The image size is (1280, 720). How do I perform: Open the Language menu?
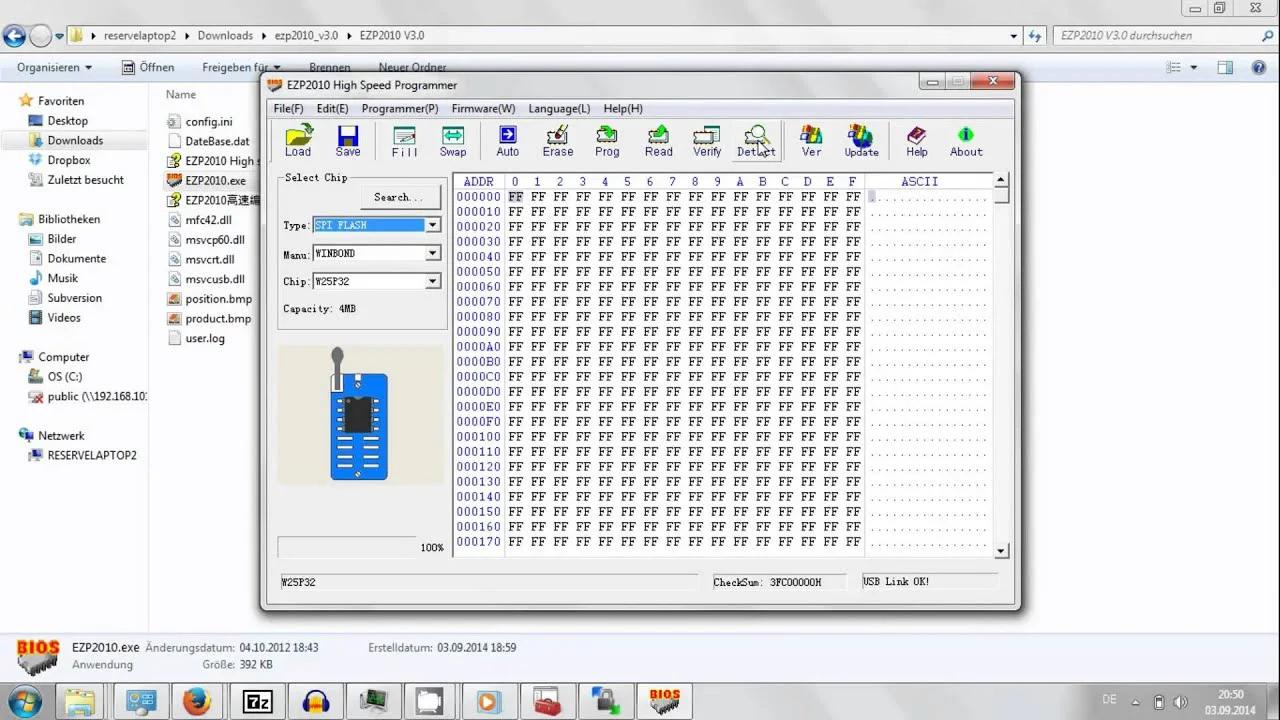tap(558, 108)
